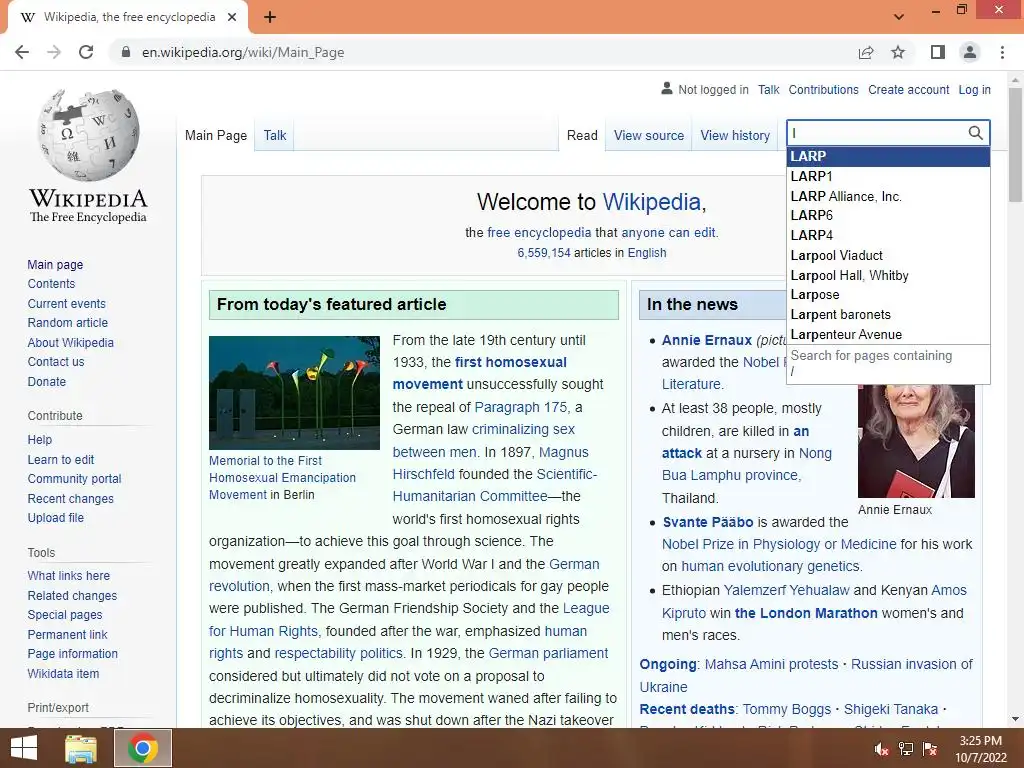Open the Windows Start button

pos(24,748)
